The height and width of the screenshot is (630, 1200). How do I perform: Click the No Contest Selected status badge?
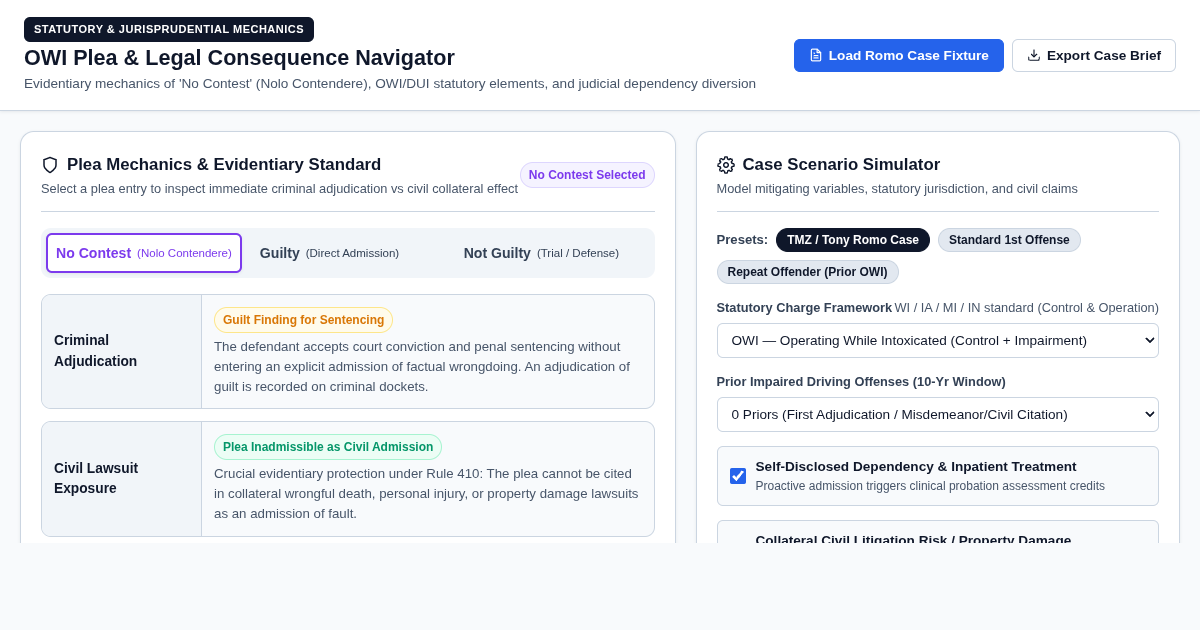(587, 175)
